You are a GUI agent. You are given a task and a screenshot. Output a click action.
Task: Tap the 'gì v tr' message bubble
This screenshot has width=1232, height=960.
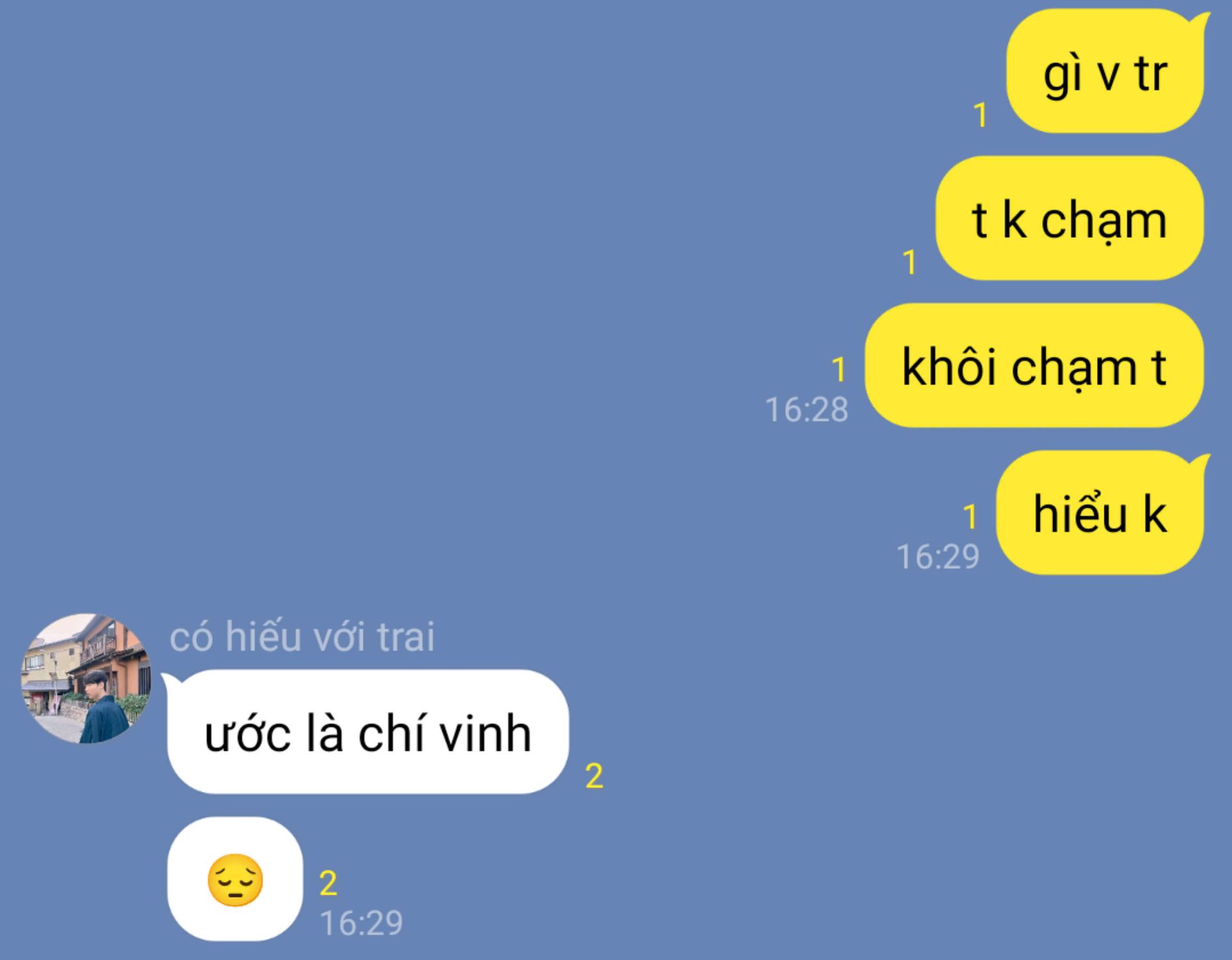coord(1106,71)
